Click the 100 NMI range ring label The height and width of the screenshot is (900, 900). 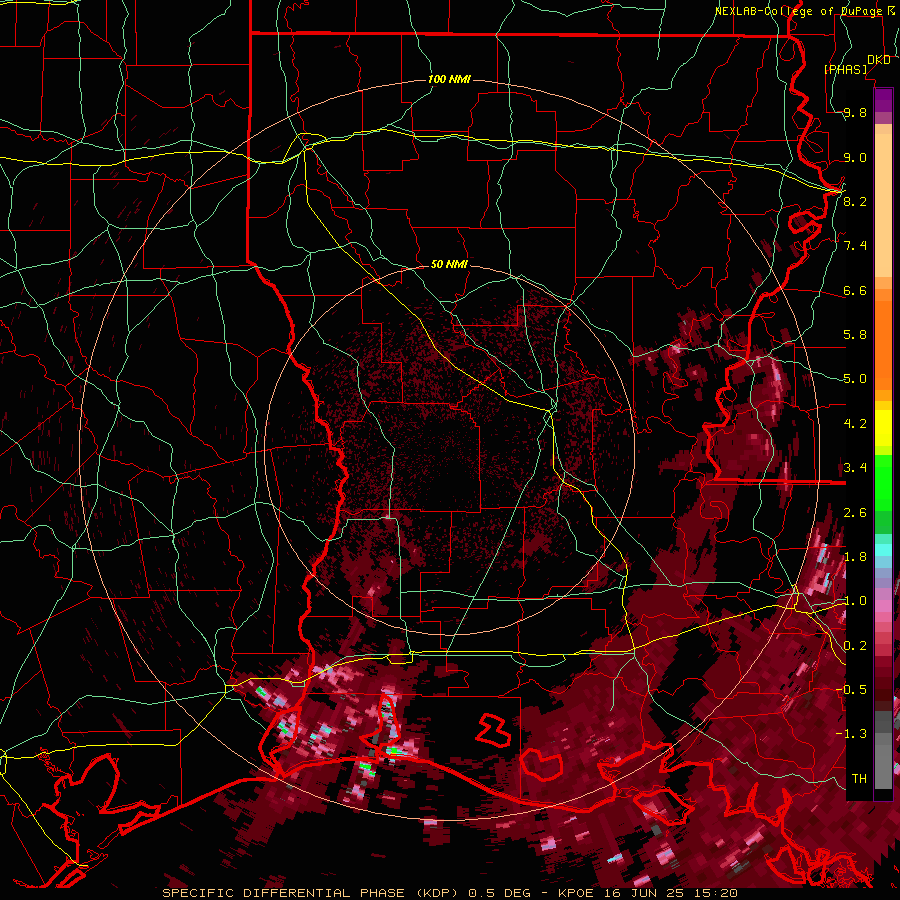(x=449, y=79)
